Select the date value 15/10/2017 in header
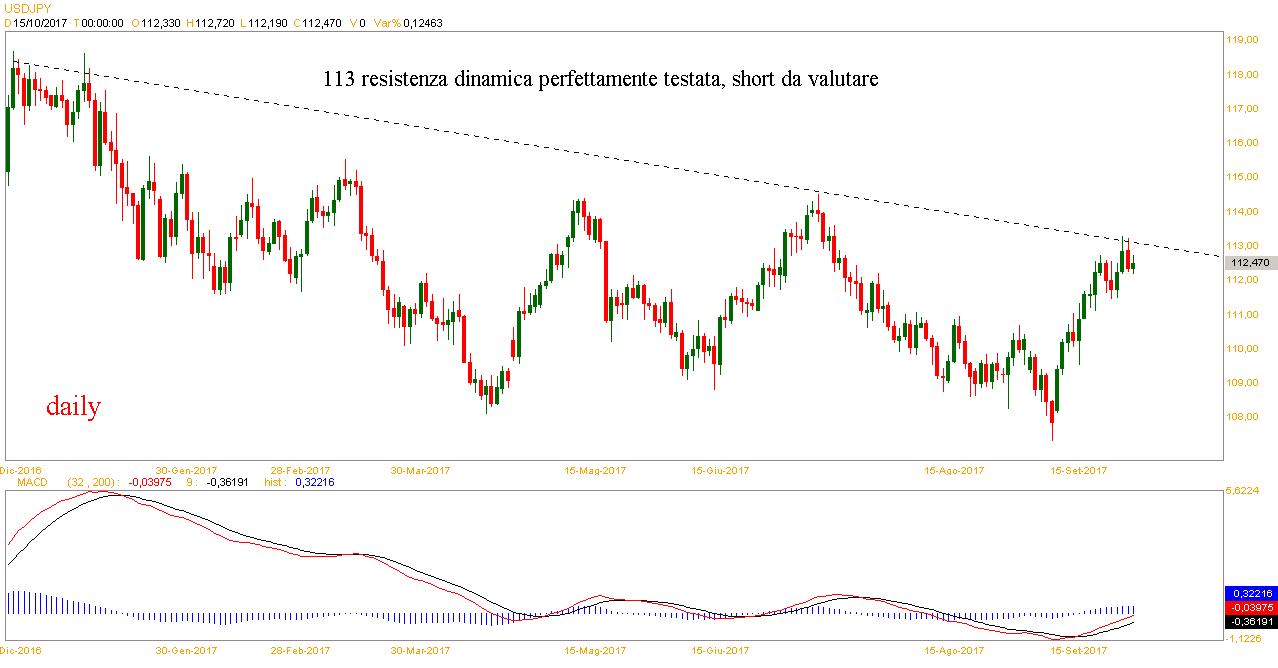Image resolution: width=1278 pixels, height=668 pixels. 41,22
